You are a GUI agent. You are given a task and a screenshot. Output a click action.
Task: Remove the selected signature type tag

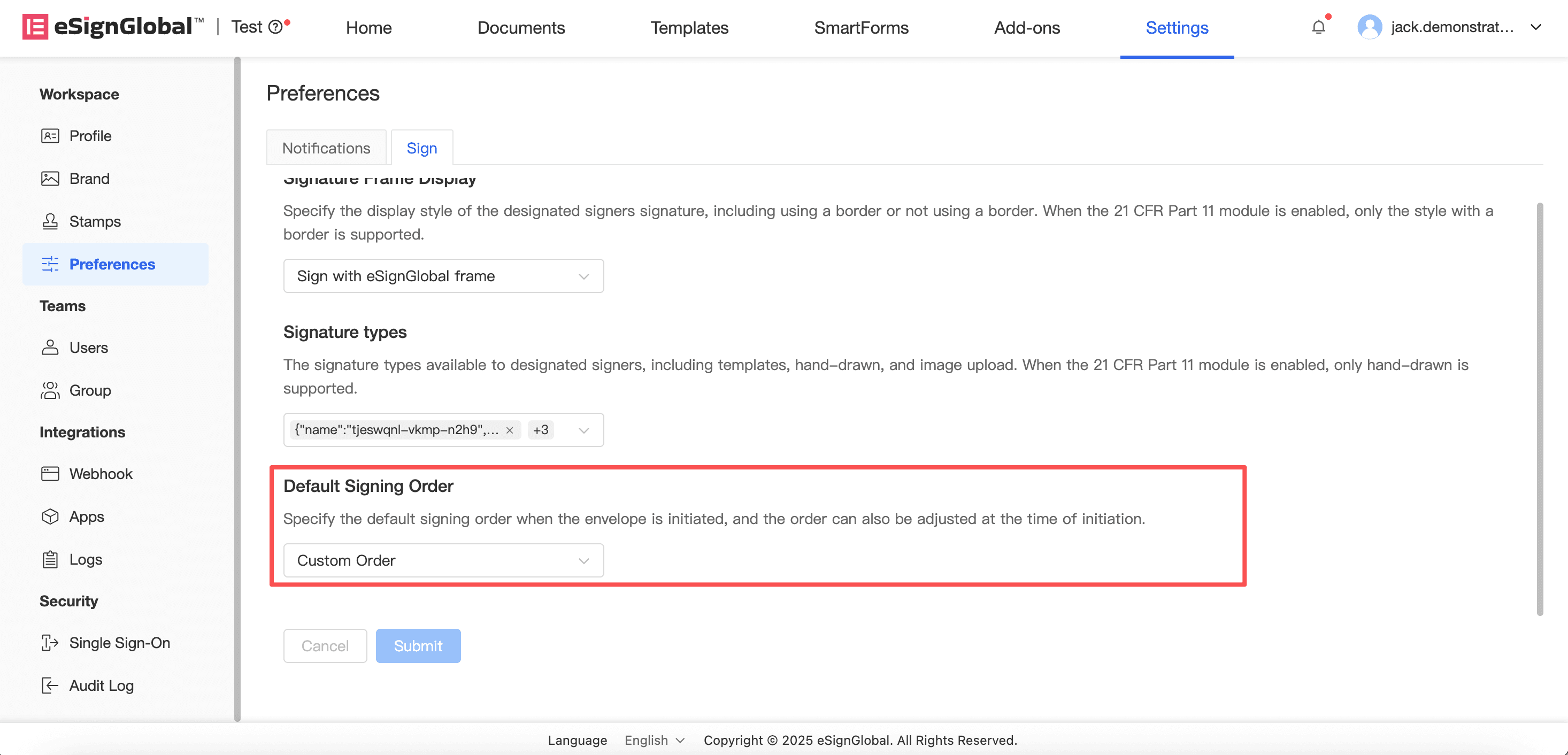pos(510,430)
